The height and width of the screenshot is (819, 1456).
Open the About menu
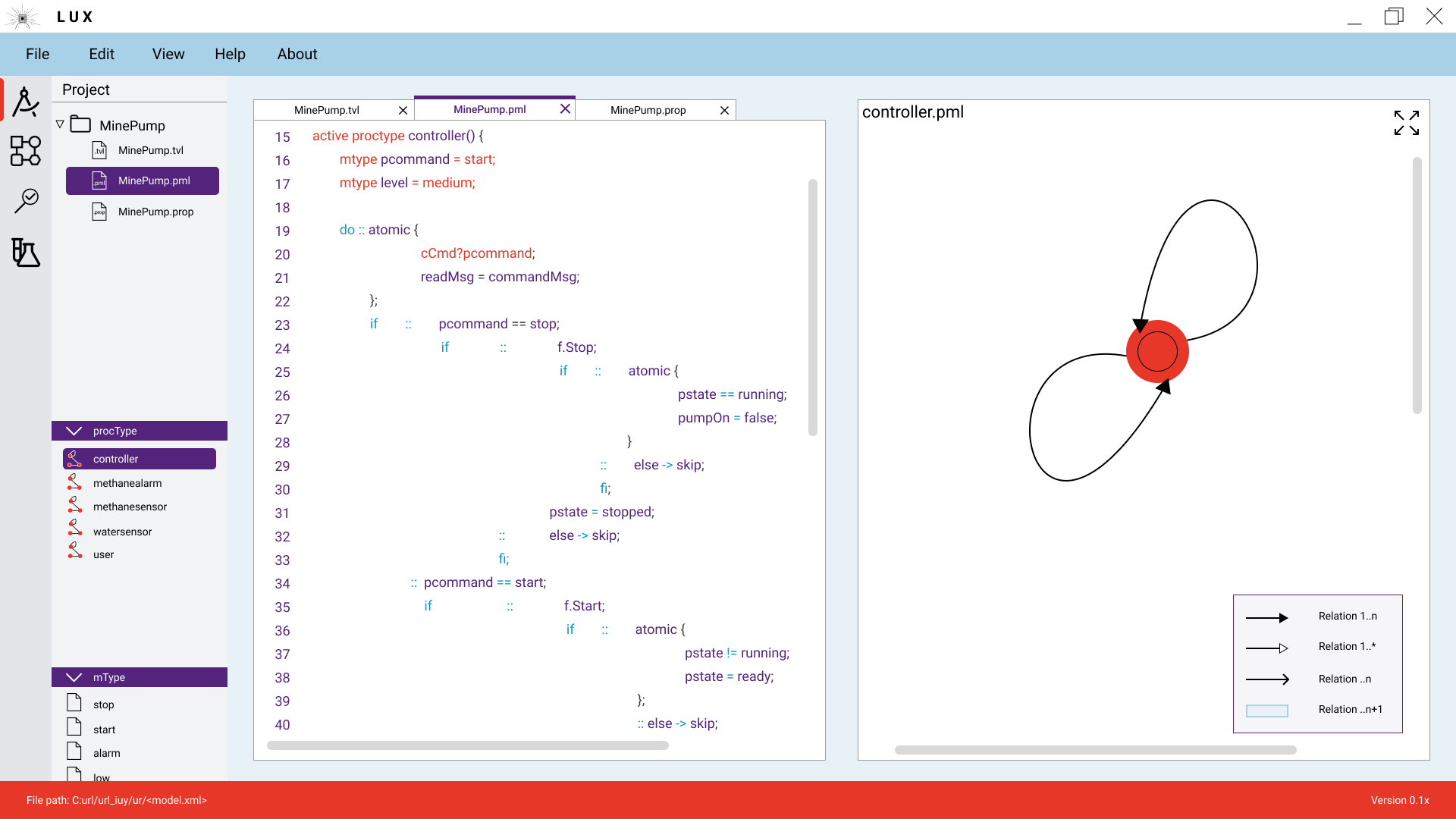297,54
